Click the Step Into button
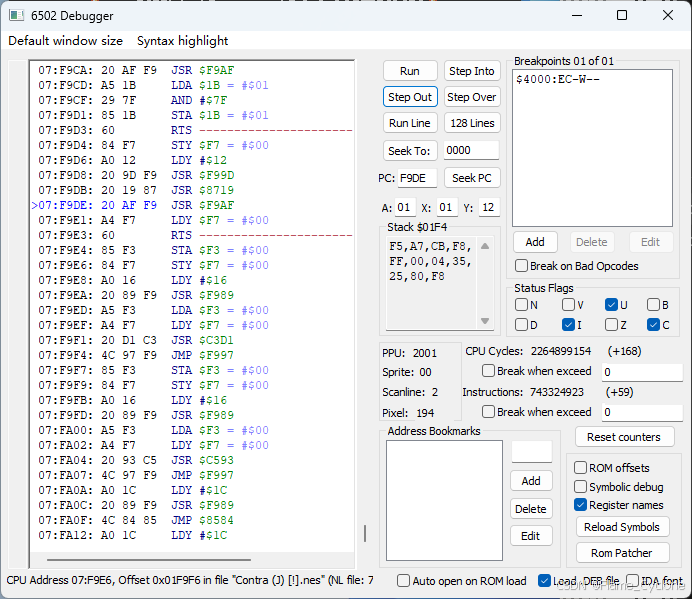 472,71
